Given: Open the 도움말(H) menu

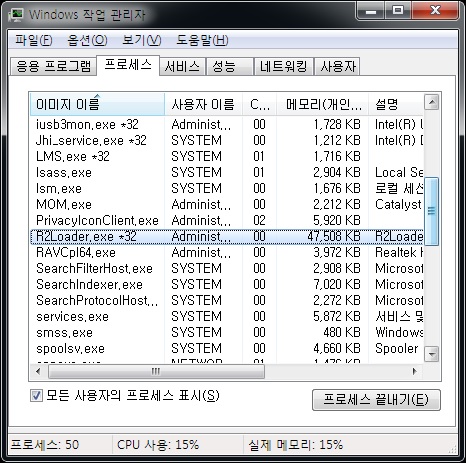Looking at the screenshot, I should pos(202,40).
